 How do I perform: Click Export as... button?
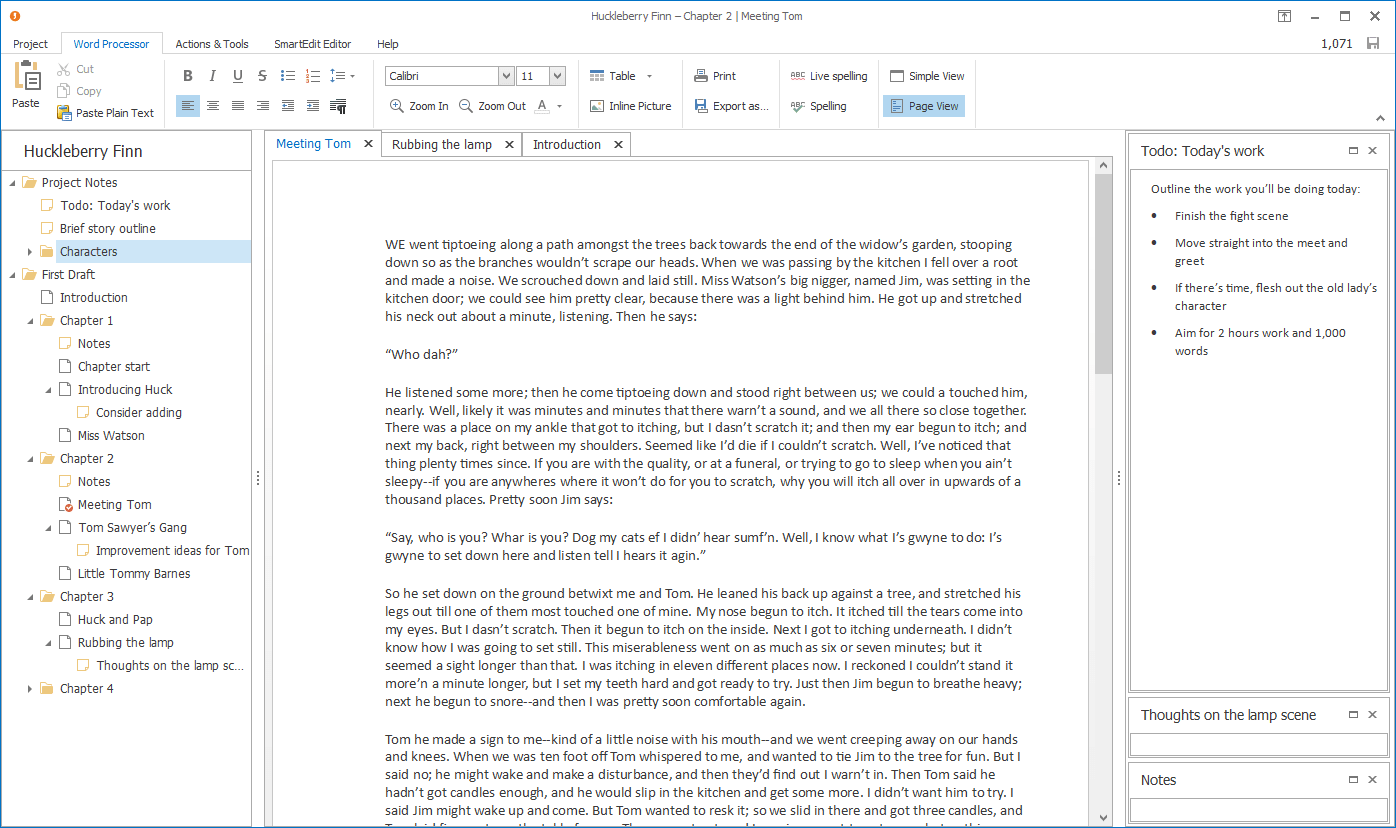731,106
